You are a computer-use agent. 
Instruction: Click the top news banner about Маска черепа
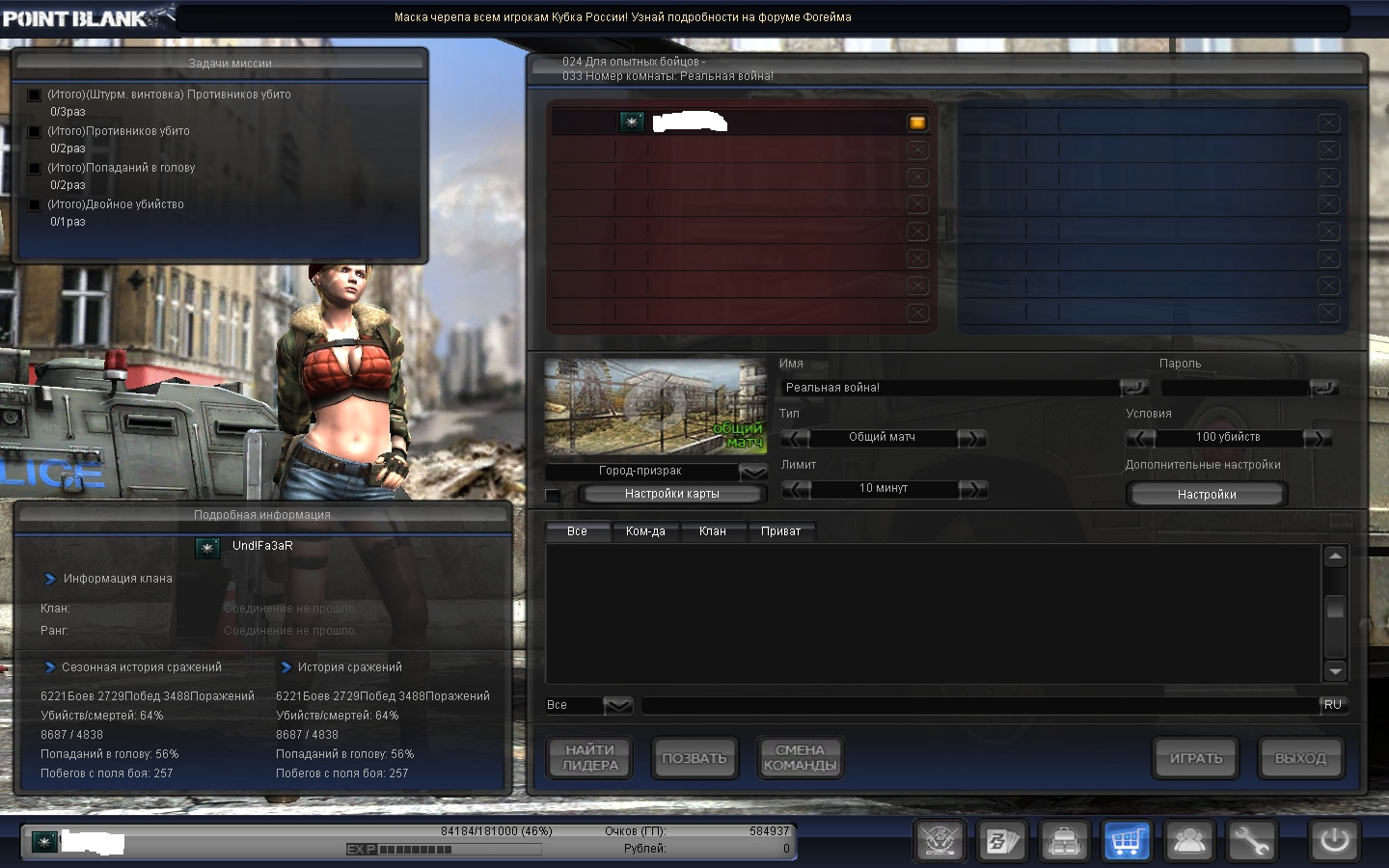pyautogui.click(x=623, y=17)
